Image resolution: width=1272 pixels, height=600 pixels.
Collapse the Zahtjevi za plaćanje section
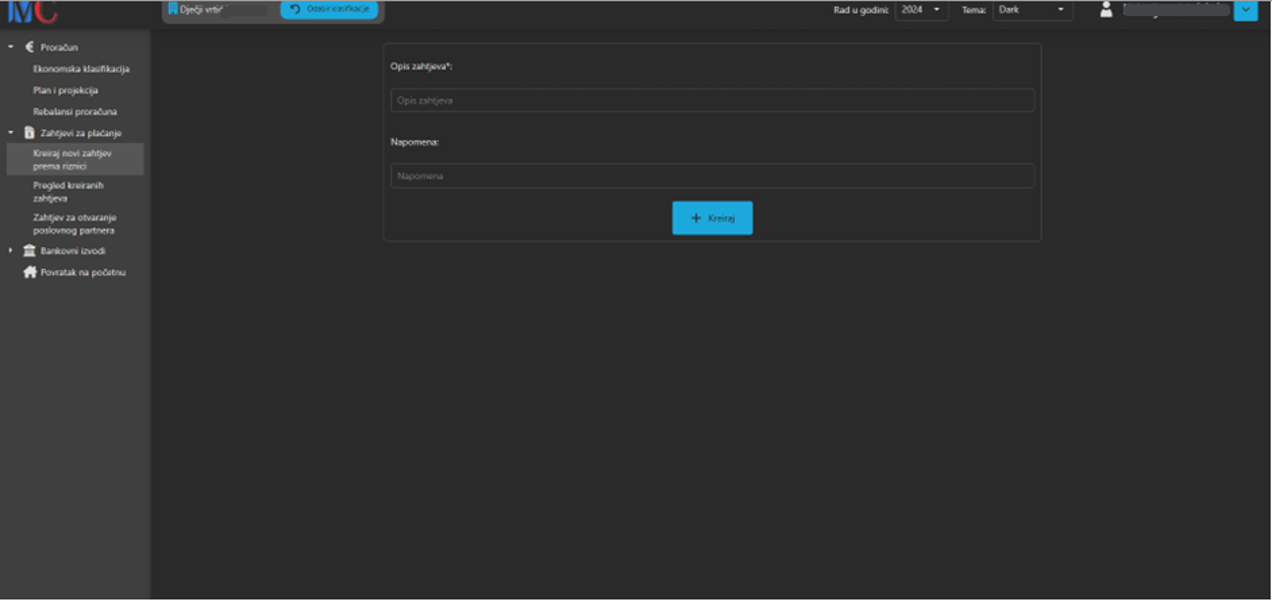click(11, 133)
